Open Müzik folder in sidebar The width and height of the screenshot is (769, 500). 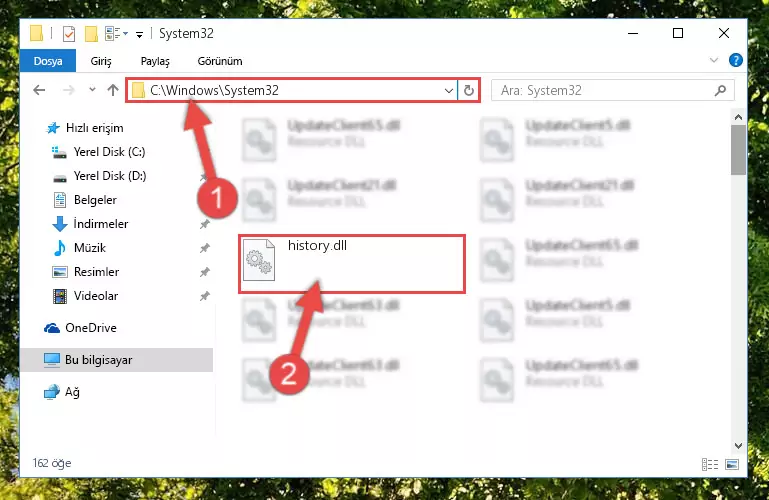click(x=78, y=248)
